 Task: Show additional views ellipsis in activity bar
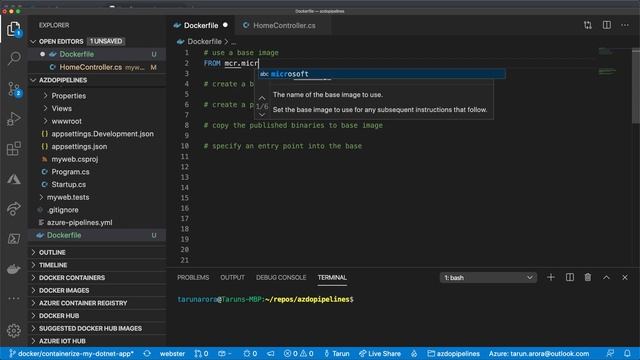coord(14,298)
